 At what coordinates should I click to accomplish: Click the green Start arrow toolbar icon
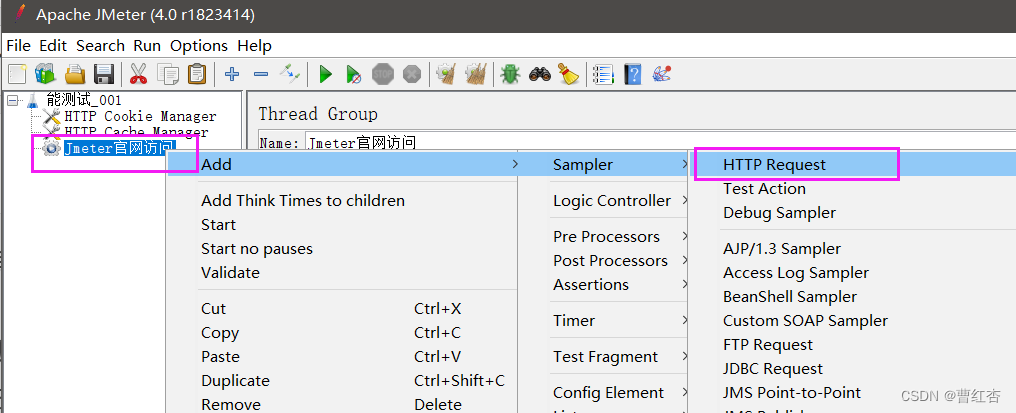325,74
